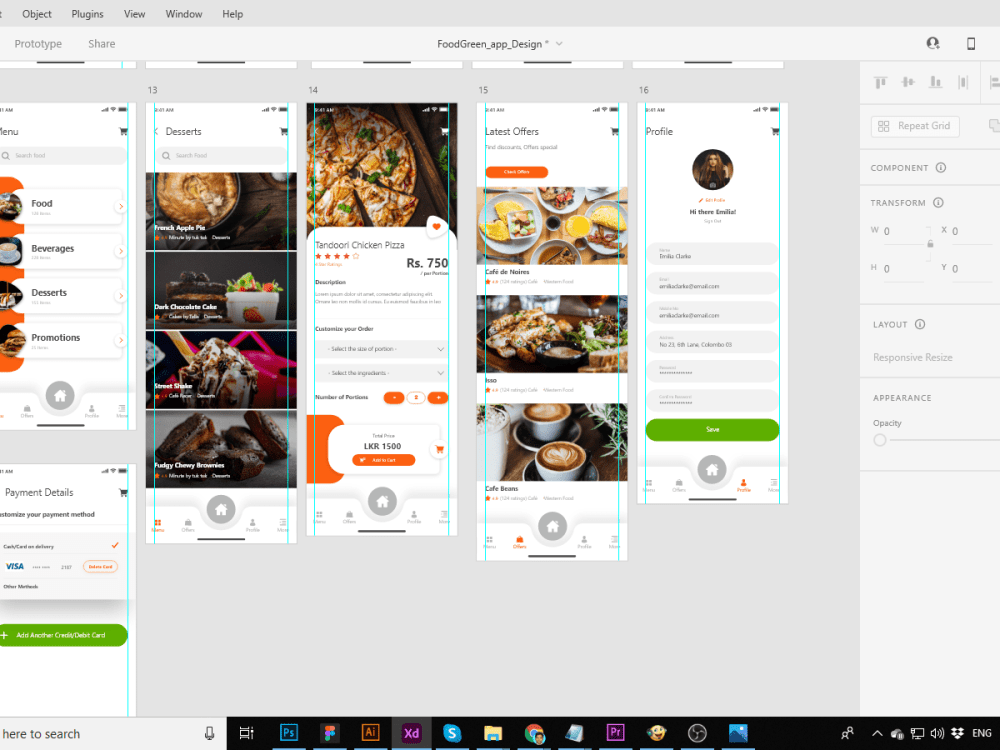Select artboard label 14
Viewport: 1000px width, 750px height.
point(312,90)
